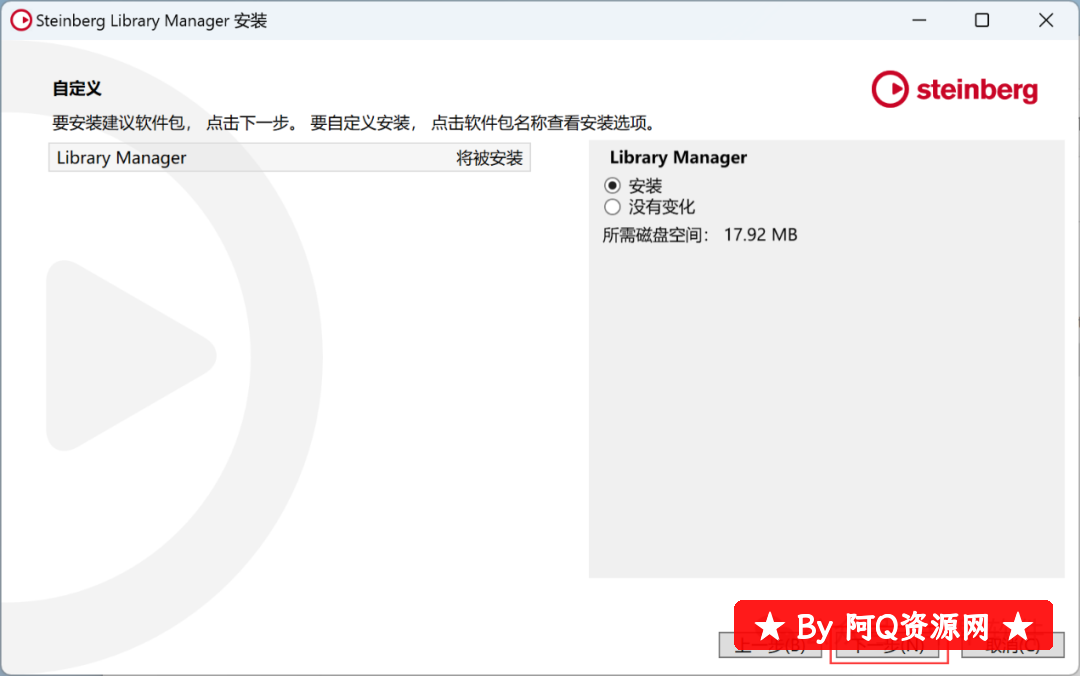
Task: Click the Library Manager package row
Action: coord(289,158)
